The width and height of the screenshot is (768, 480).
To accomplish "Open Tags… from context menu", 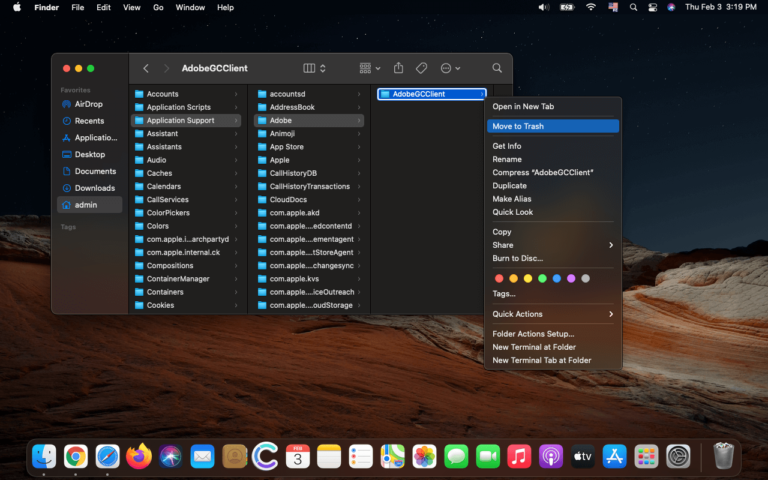I will [552, 294].
